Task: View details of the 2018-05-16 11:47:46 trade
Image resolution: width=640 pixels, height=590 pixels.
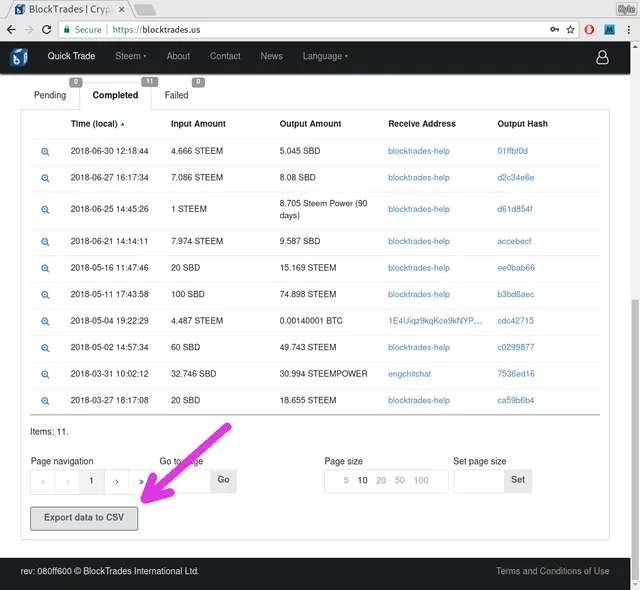Action: [x=45, y=268]
